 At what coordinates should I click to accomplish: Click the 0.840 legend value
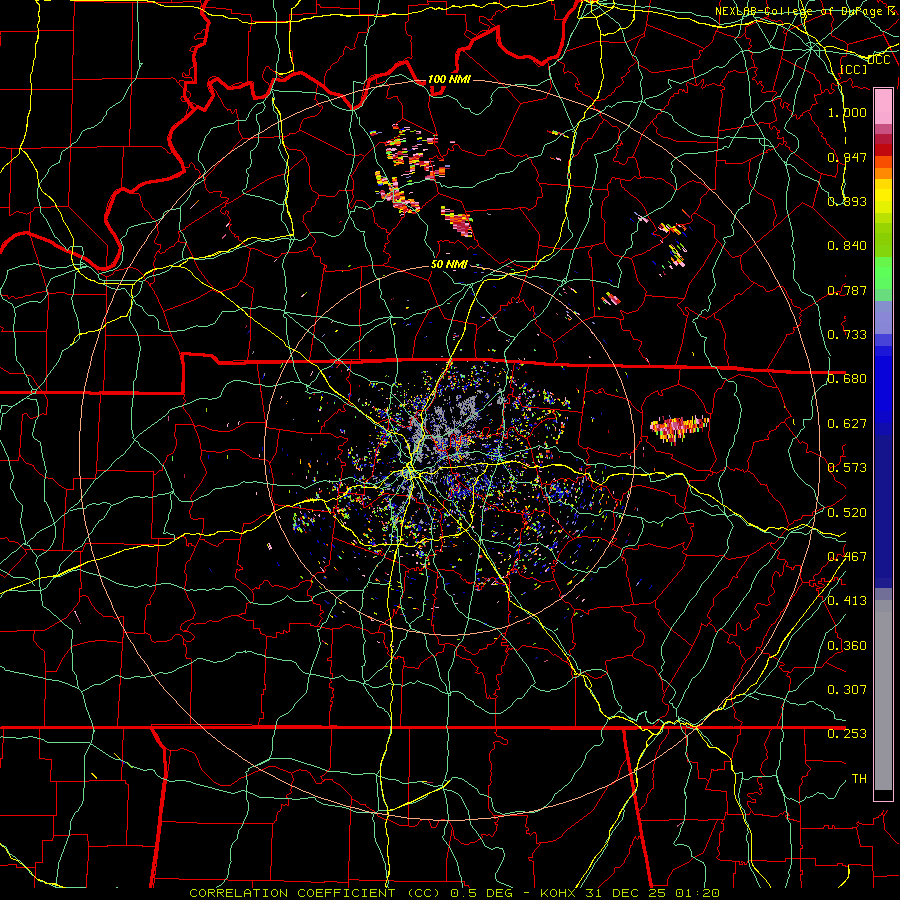point(847,246)
